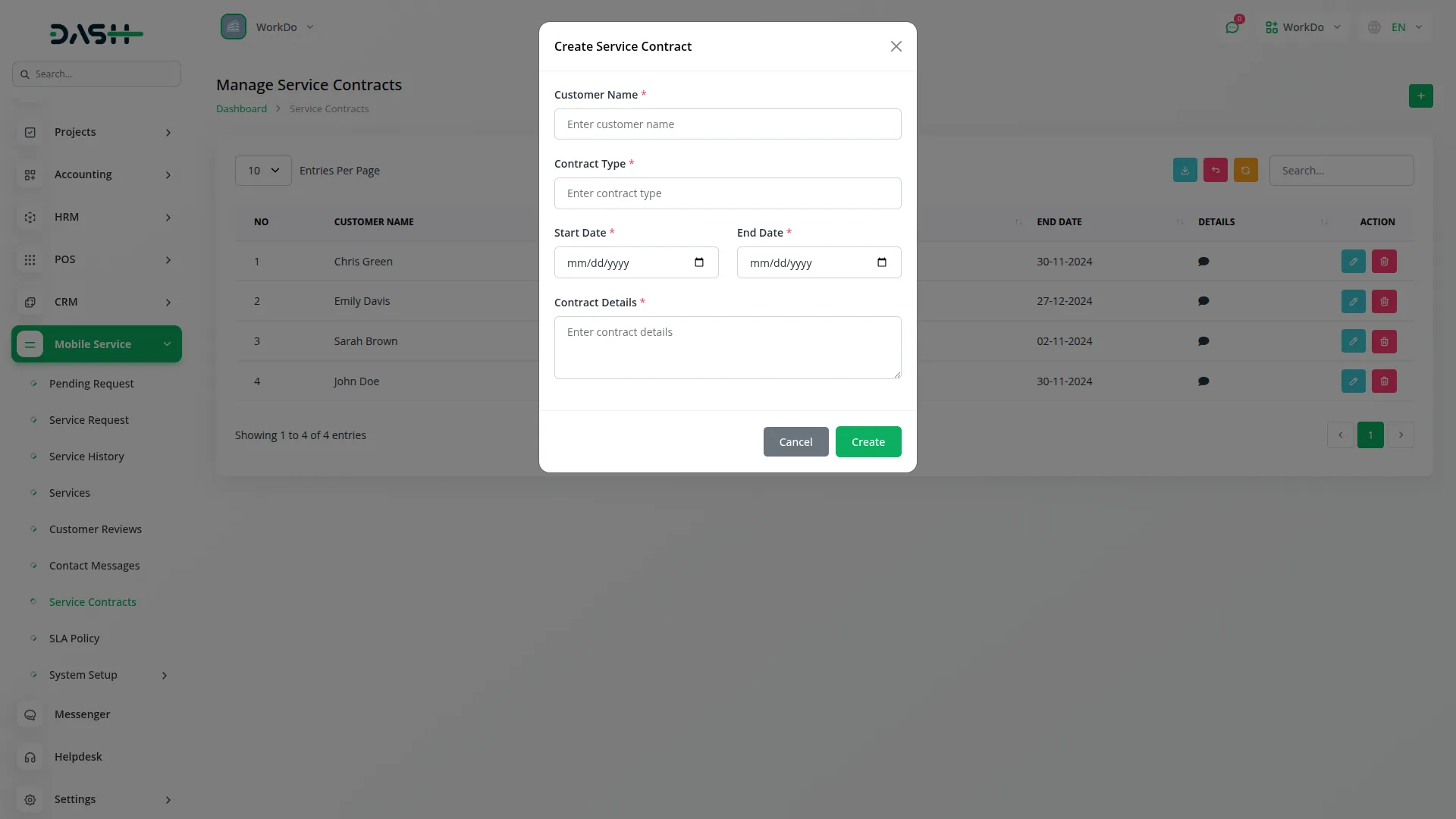This screenshot has width=1456, height=819.
Task: Click delete icon for Emily Davis row
Action: (x=1384, y=301)
